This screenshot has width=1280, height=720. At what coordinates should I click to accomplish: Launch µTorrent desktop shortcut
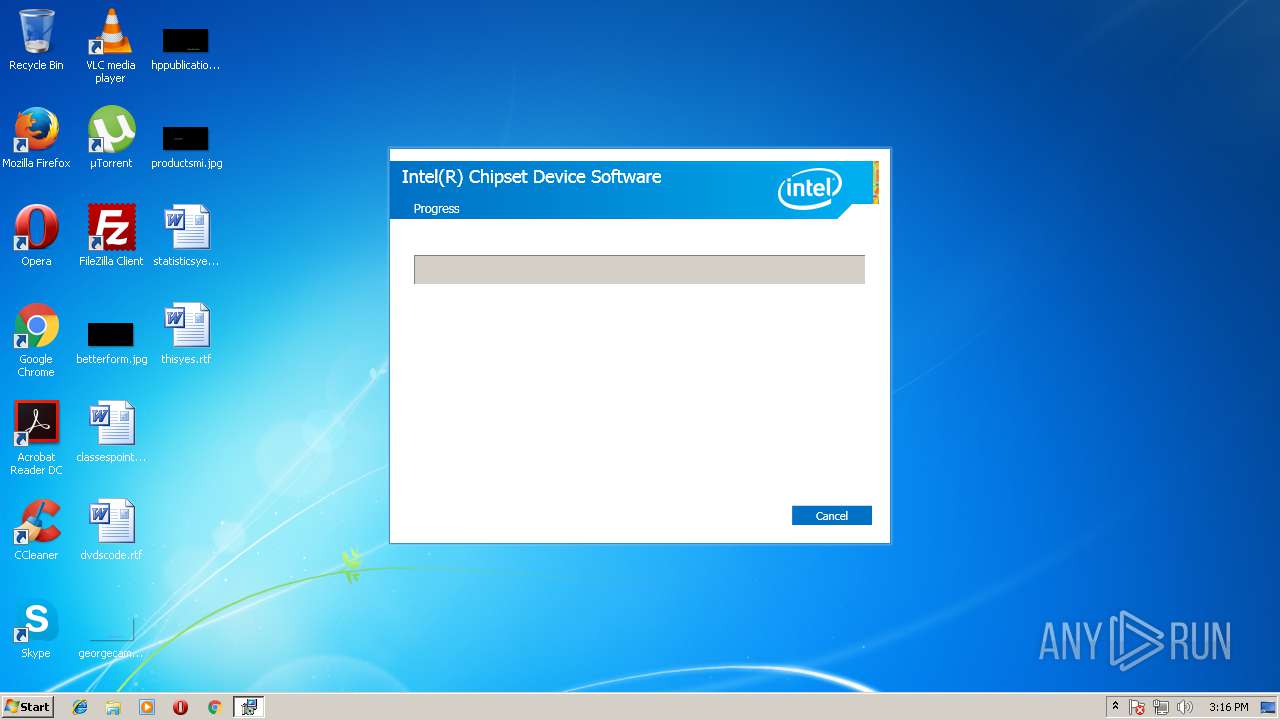[x=111, y=138]
